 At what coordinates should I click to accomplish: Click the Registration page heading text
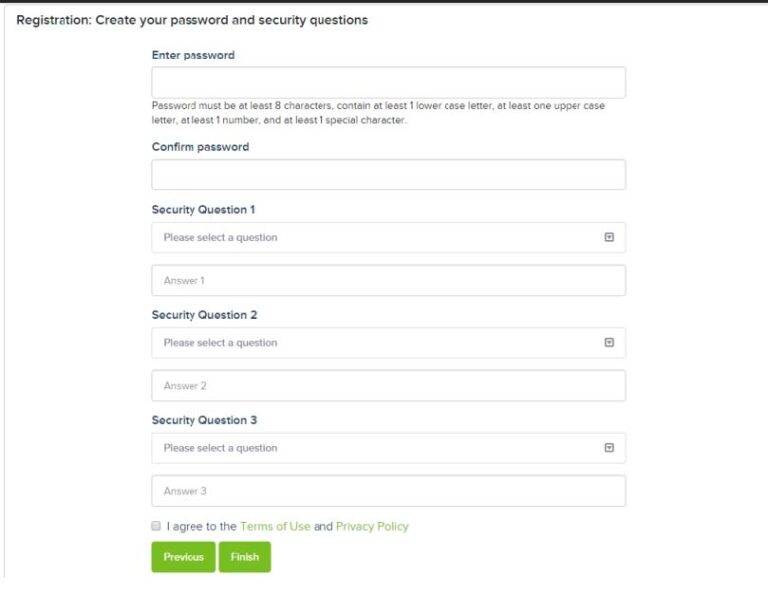click(192, 20)
